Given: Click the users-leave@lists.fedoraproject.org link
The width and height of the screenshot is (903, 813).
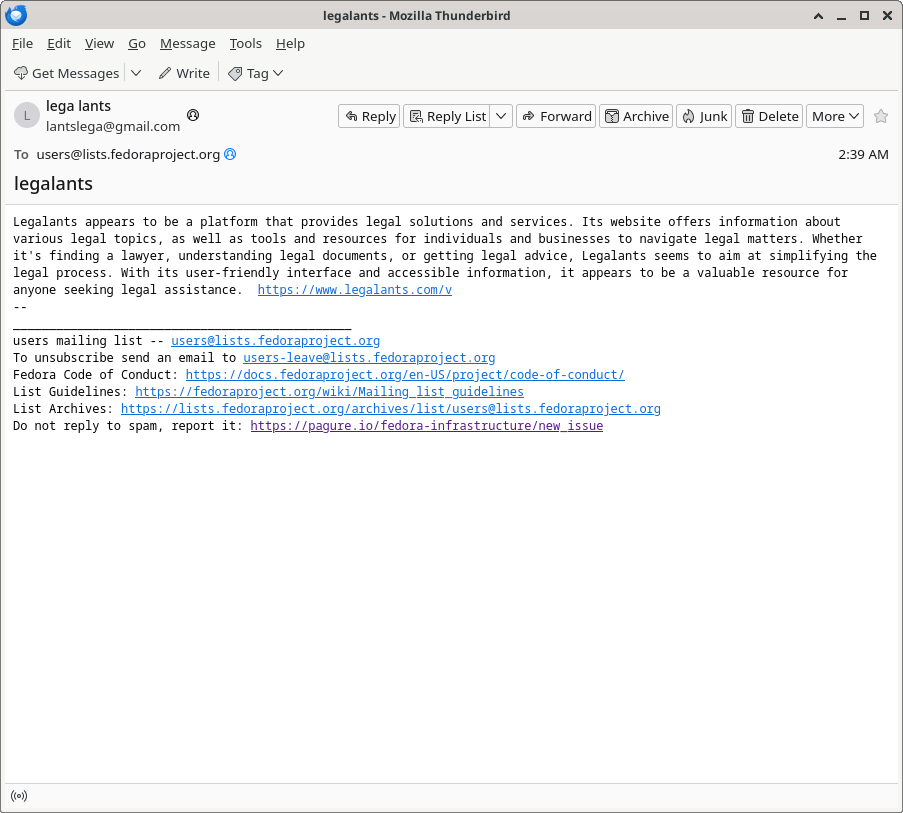Looking at the screenshot, I should pyautogui.click(x=369, y=358).
